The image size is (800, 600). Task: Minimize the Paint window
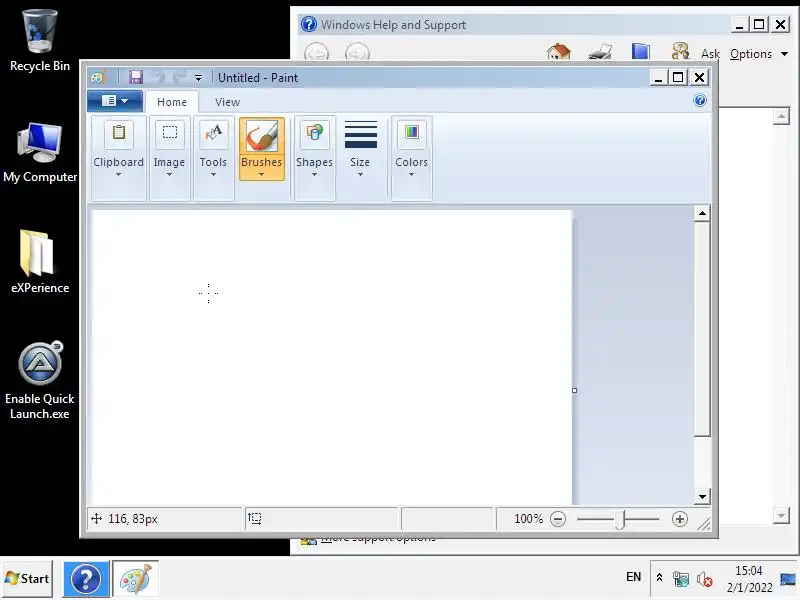point(659,78)
